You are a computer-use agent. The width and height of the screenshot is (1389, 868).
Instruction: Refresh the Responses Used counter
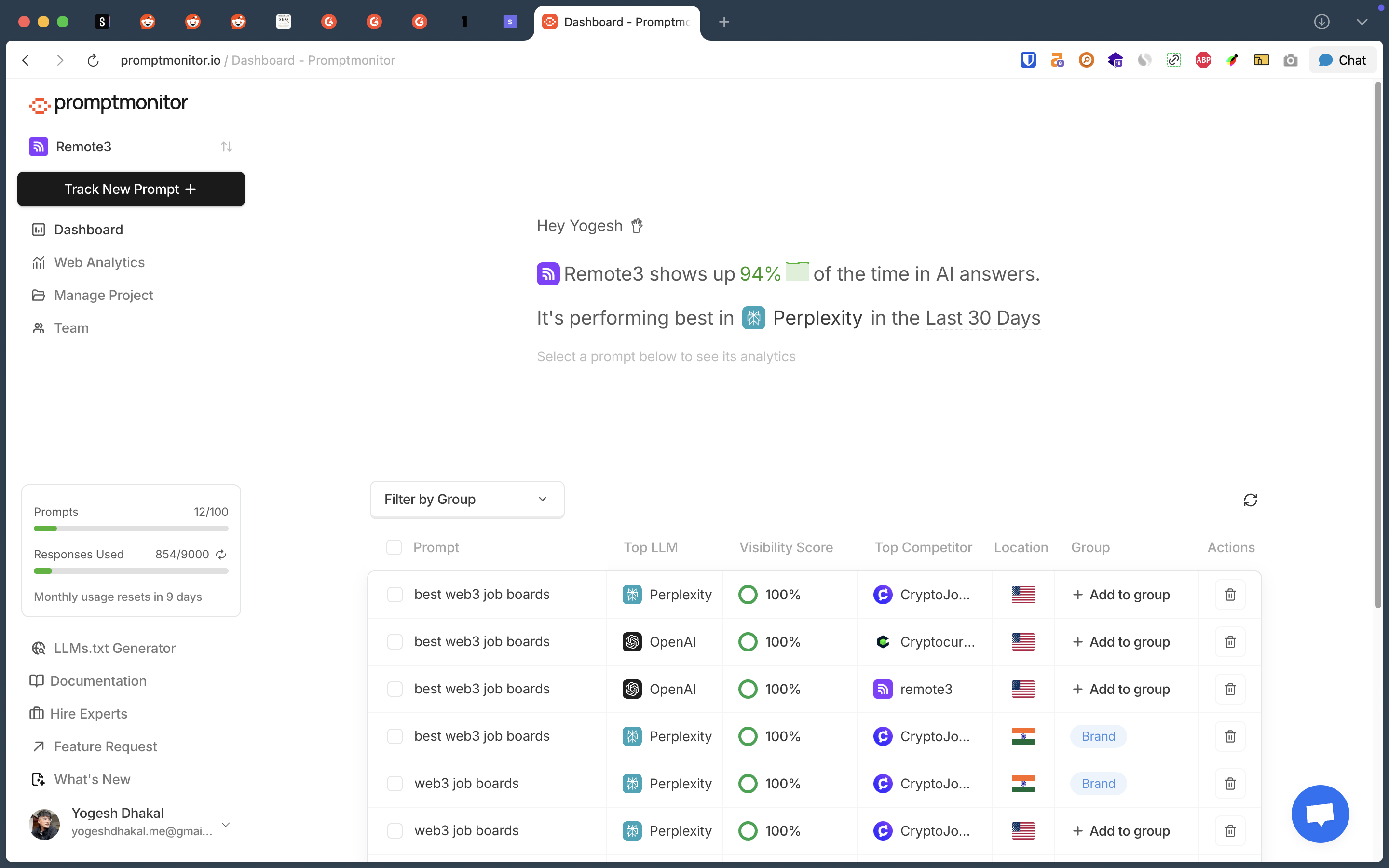coord(221,555)
